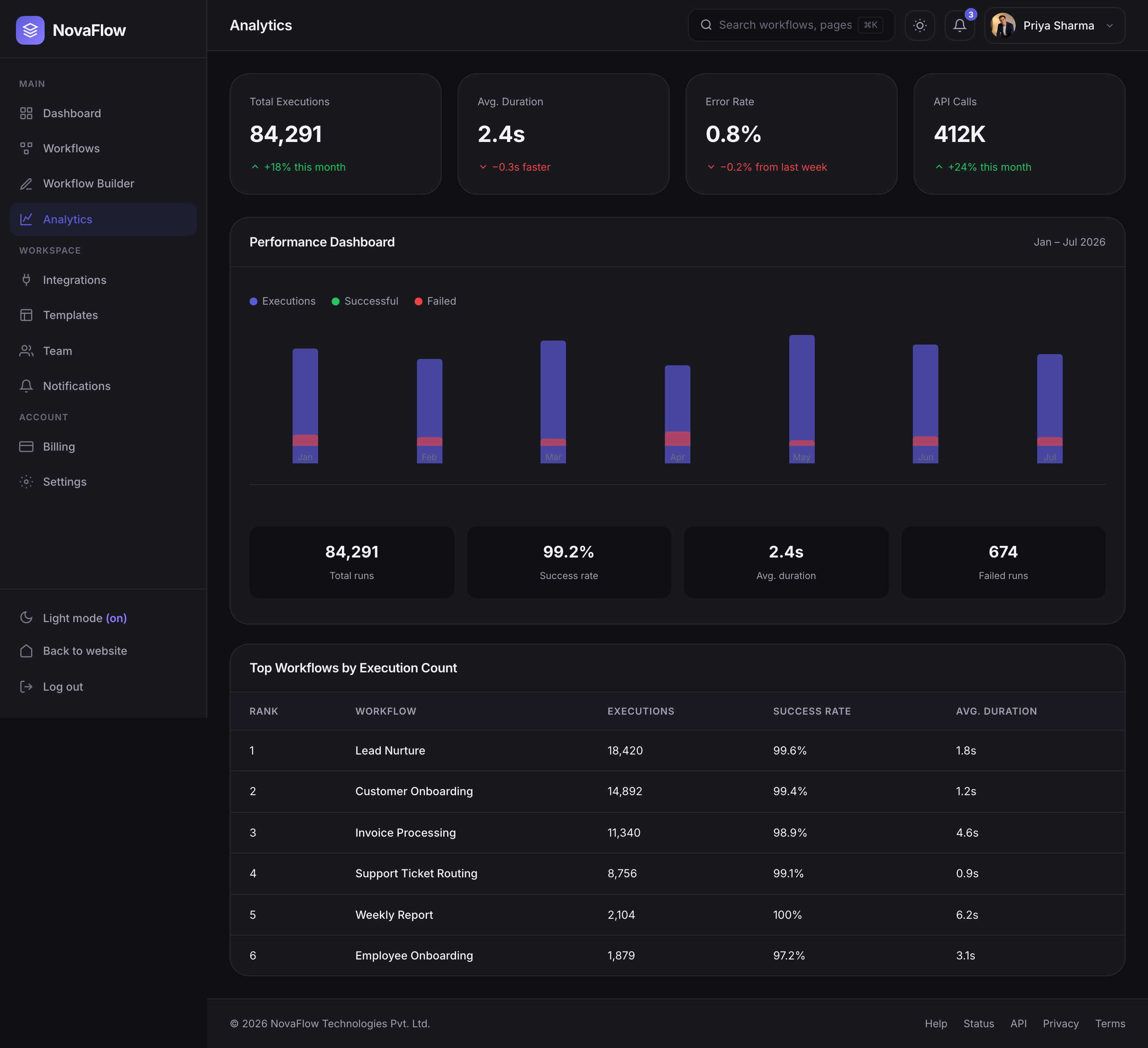Open the Team page
The width and height of the screenshot is (1148, 1048).
point(103,351)
